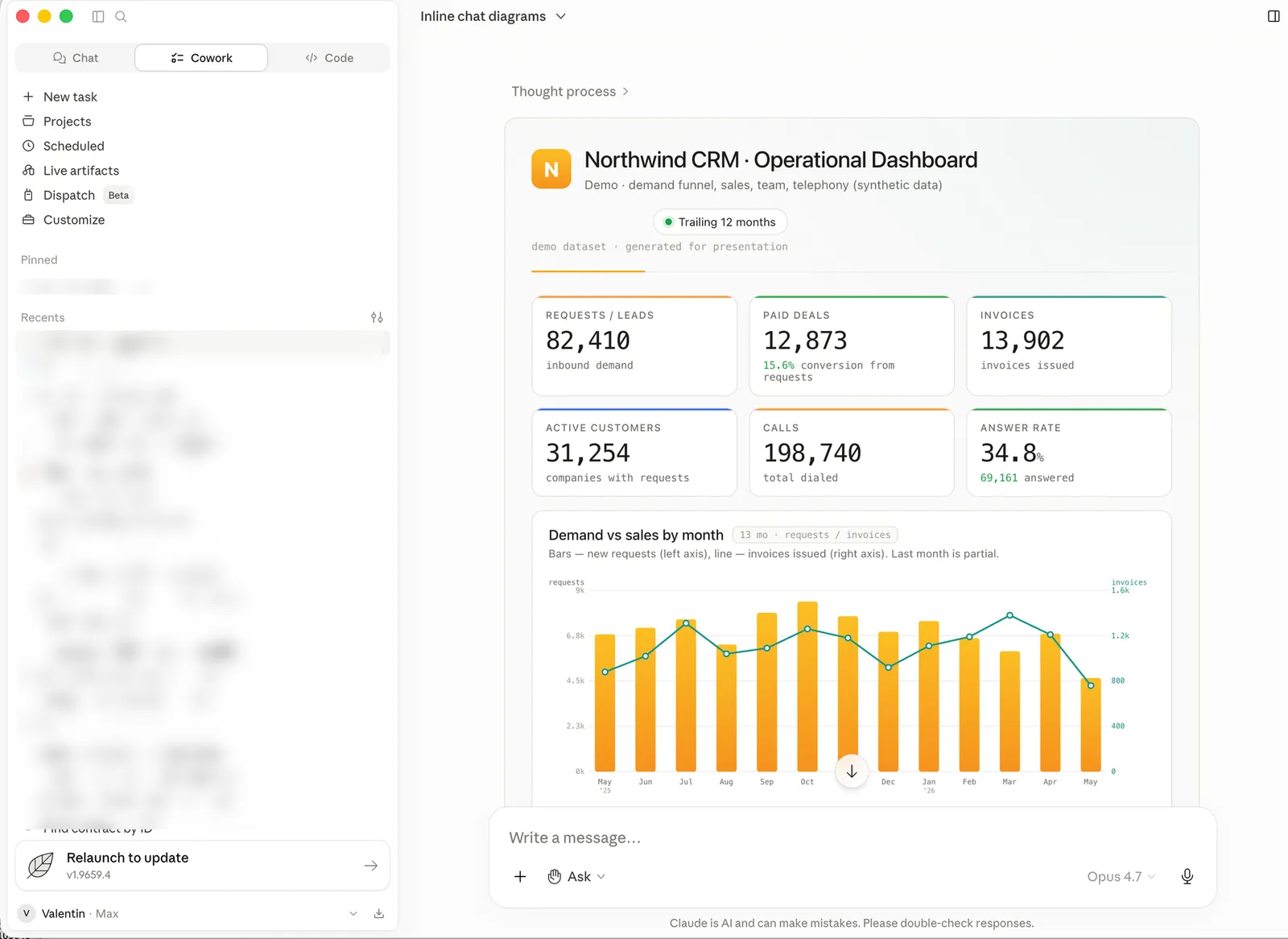1288x939 pixels.
Task: Open Customize settings
Action: pos(73,220)
